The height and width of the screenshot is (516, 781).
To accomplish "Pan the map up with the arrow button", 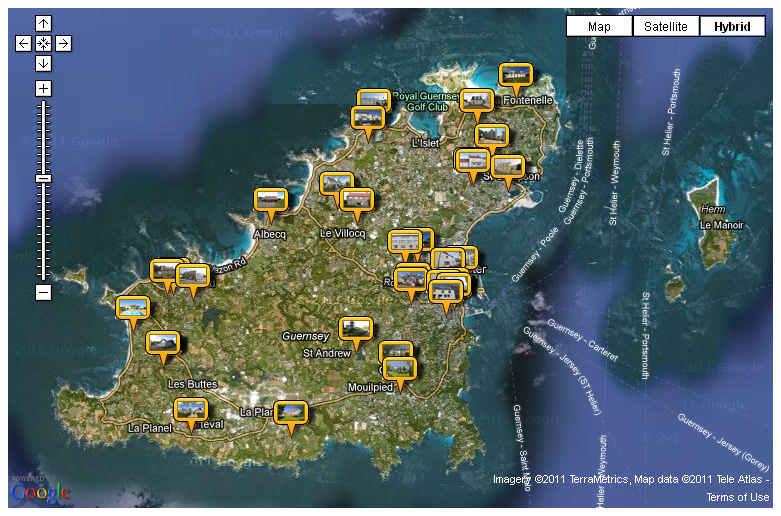I will (x=43, y=23).
